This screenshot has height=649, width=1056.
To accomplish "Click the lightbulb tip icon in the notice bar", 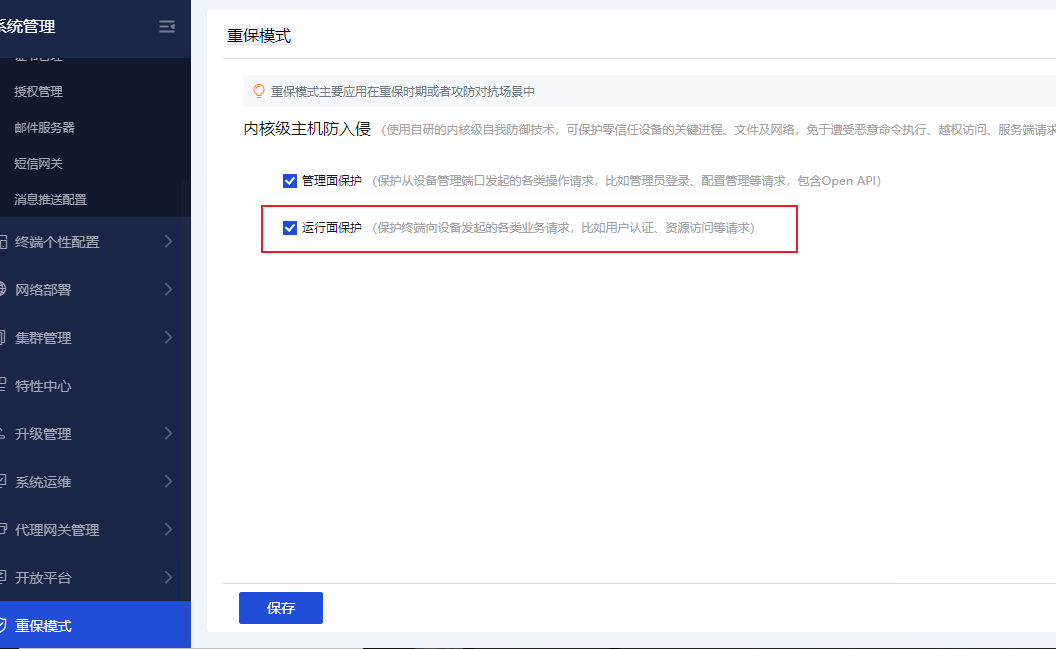I will 258,91.
